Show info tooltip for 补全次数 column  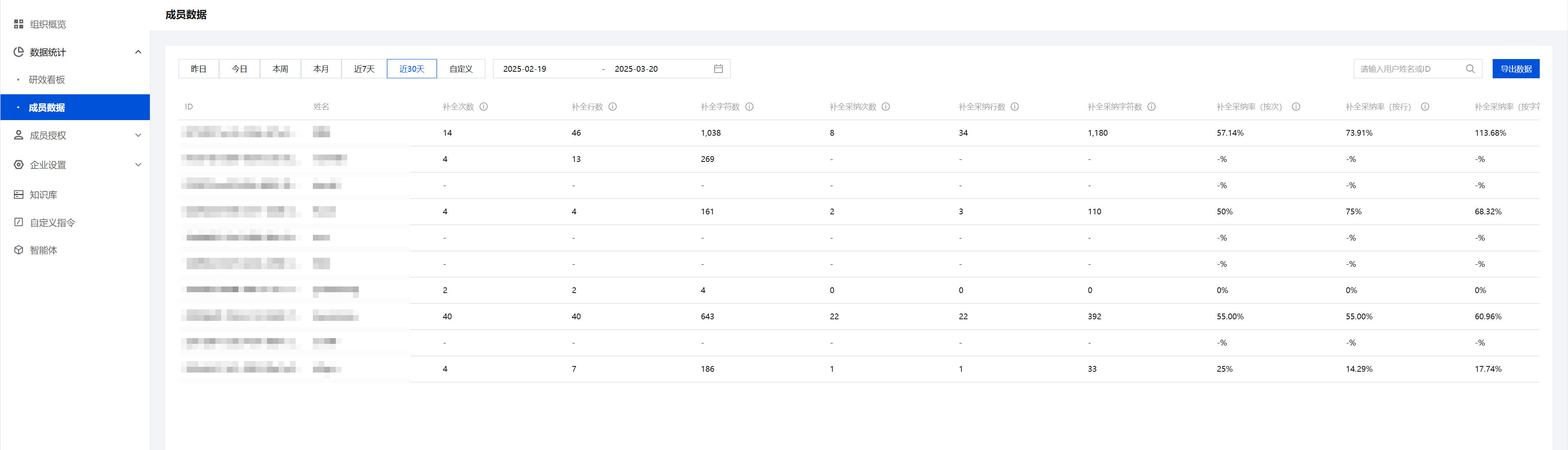point(484,107)
